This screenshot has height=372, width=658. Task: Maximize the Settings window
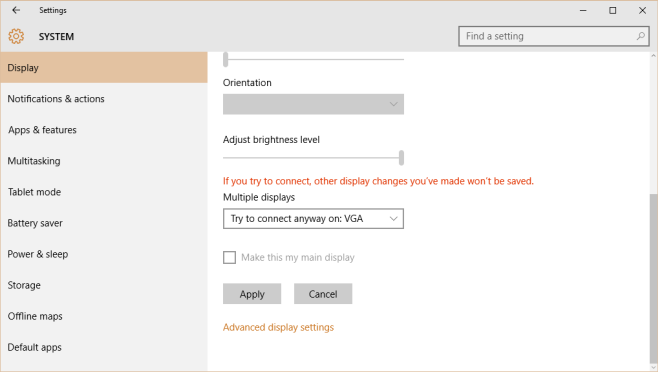[613, 10]
